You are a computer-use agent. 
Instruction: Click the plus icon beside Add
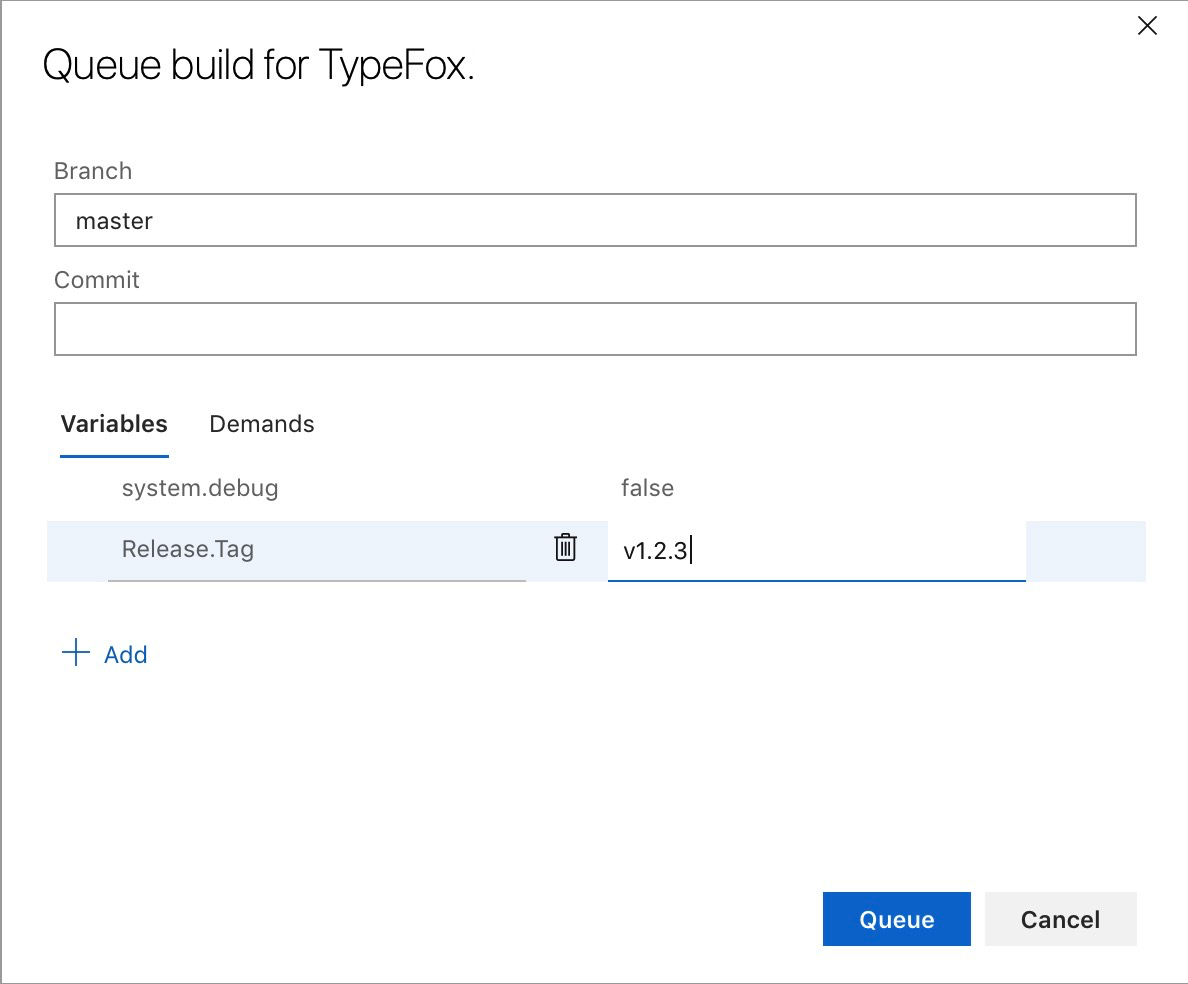(76, 652)
